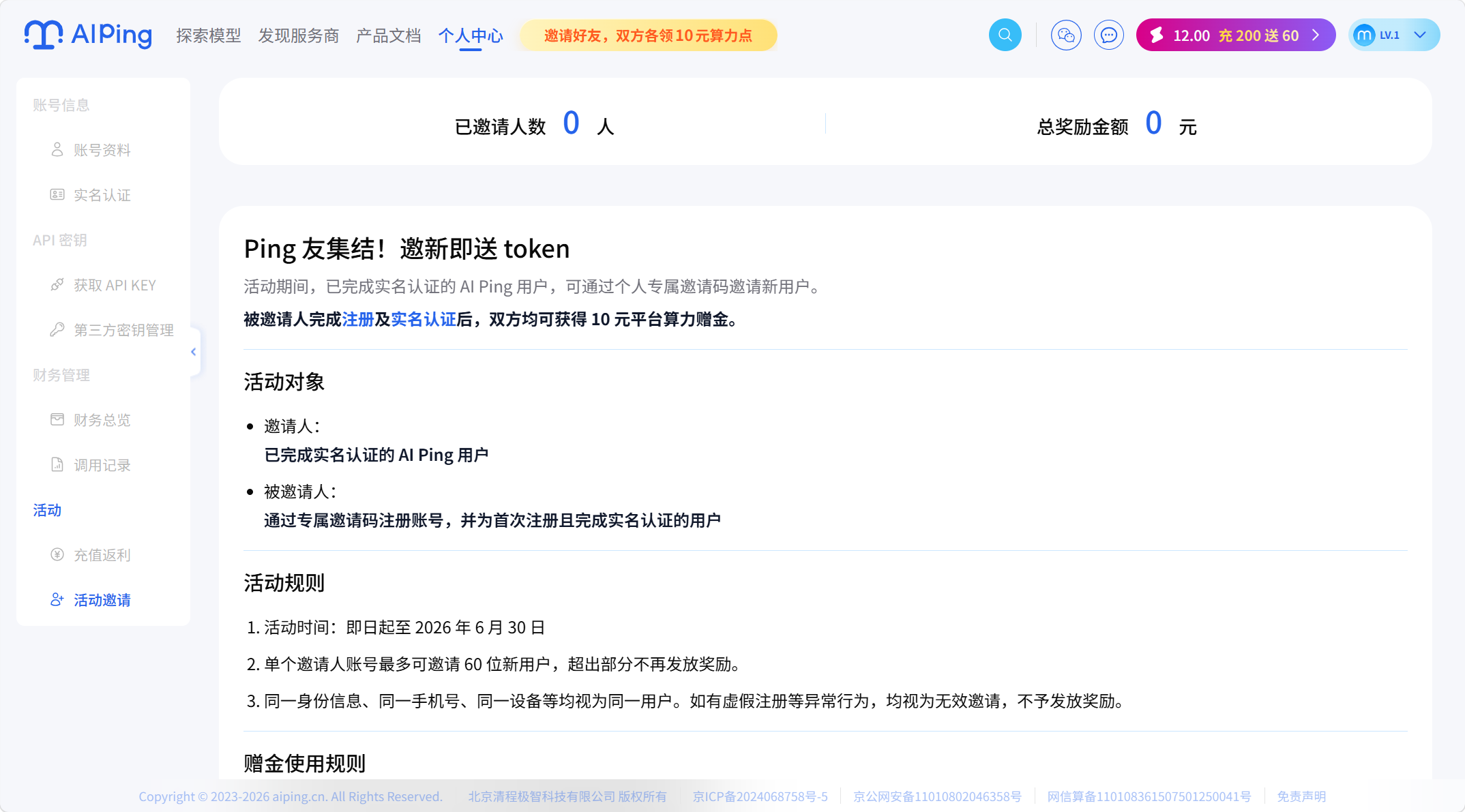Select 活动邀请 sidebar item
Viewport: 1465px width, 812px height.
point(102,600)
